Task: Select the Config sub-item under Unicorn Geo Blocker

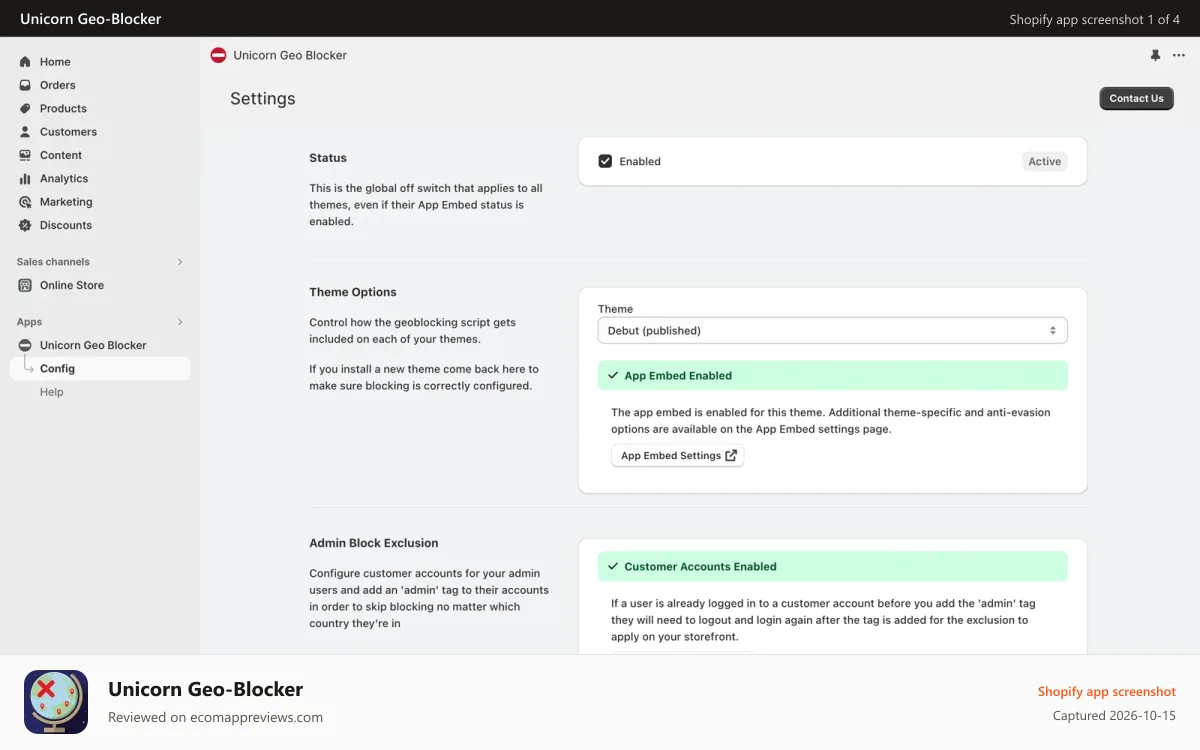Action: tap(100, 368)
